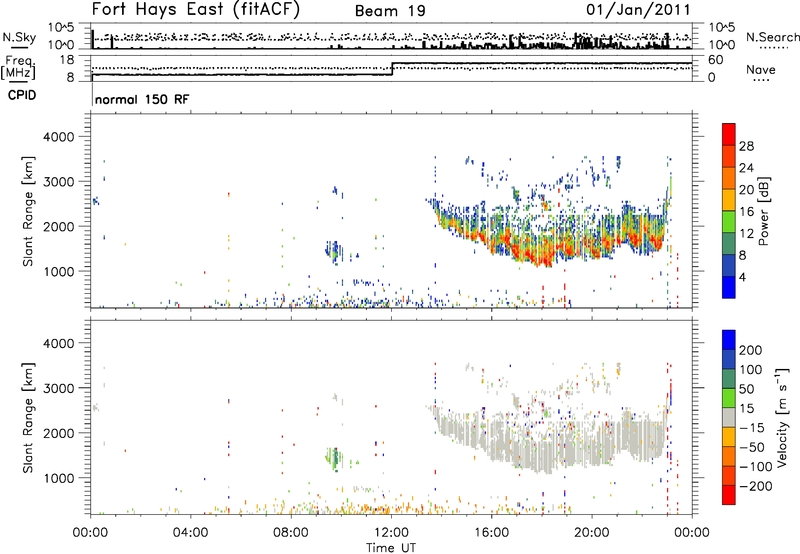Click the '28' Power colorbar tick

[746, 146]
